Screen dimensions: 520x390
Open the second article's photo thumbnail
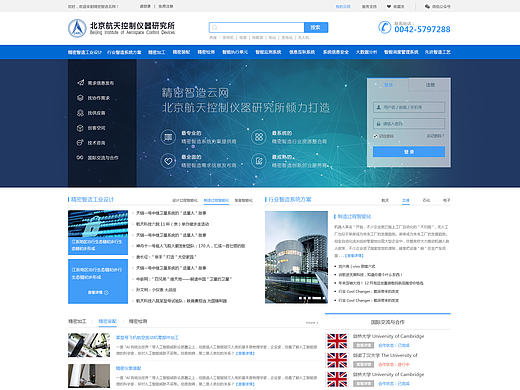89,376
